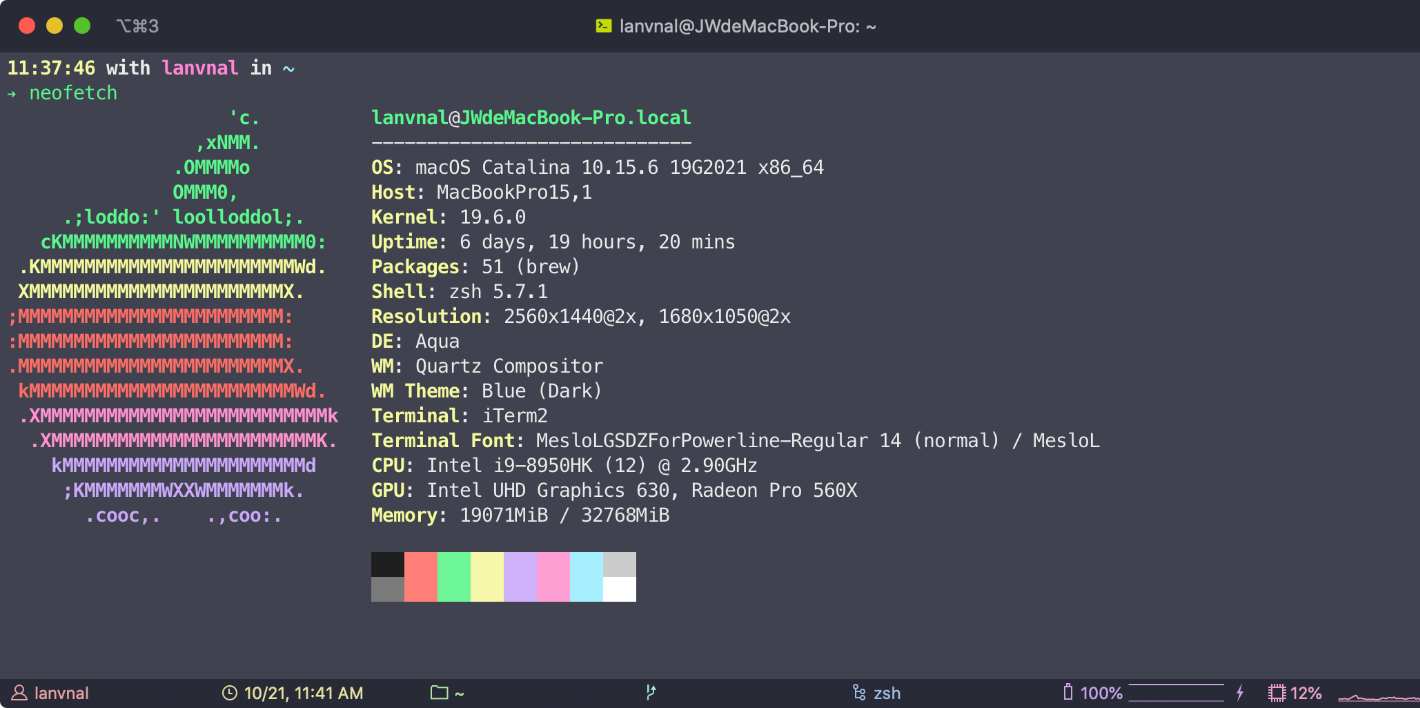Click the light cyan color swatch
The height and width of the screenshot is (708, 1420).
click(586, 577)
